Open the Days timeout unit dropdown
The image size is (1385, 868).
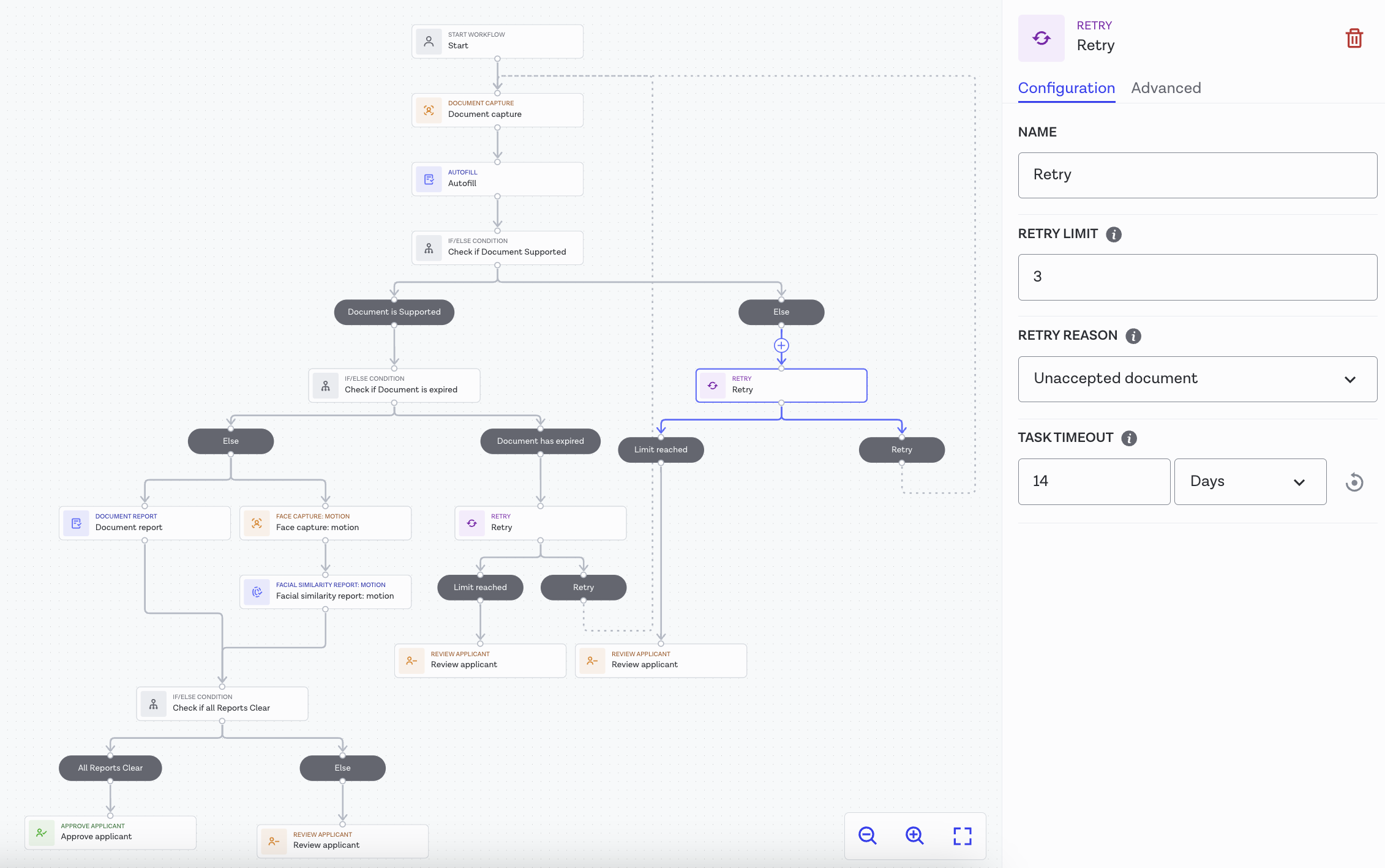(1250, 482)
